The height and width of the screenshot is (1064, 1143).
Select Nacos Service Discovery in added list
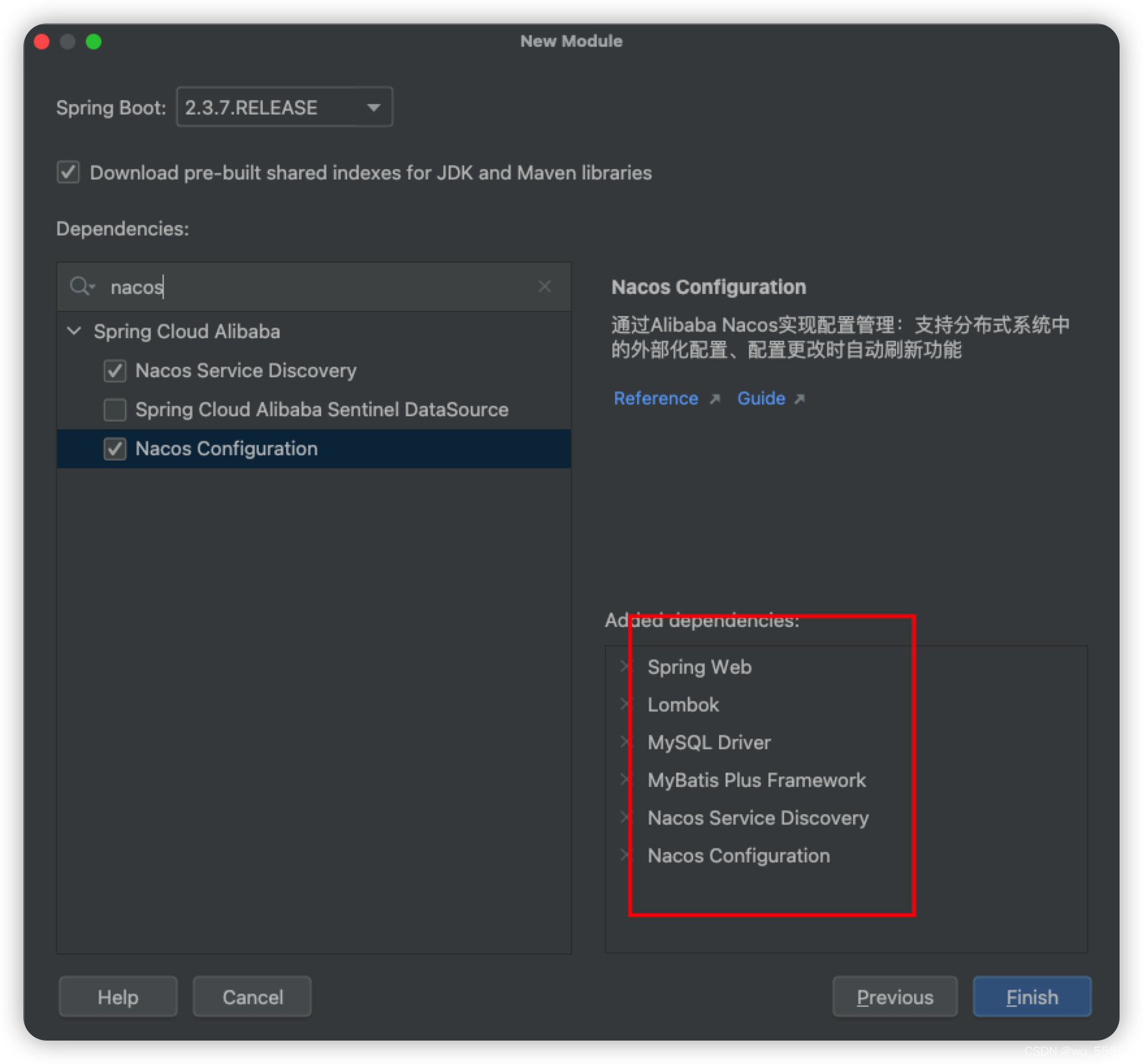pos(758,818)
